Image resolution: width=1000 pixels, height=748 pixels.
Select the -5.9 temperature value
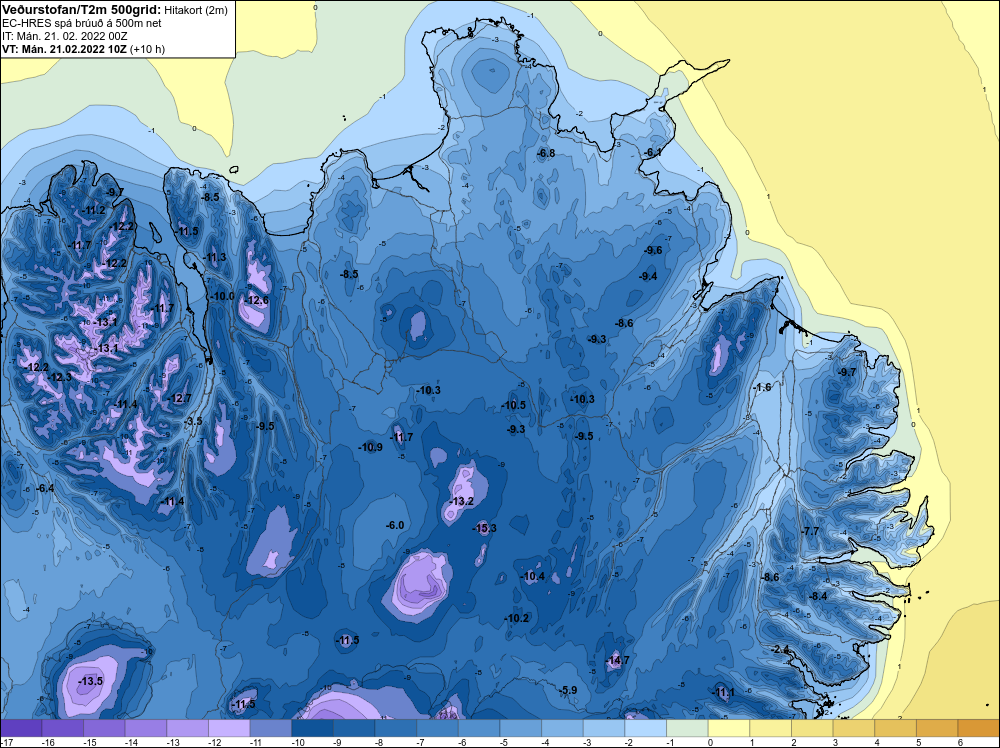coord(568,690)
